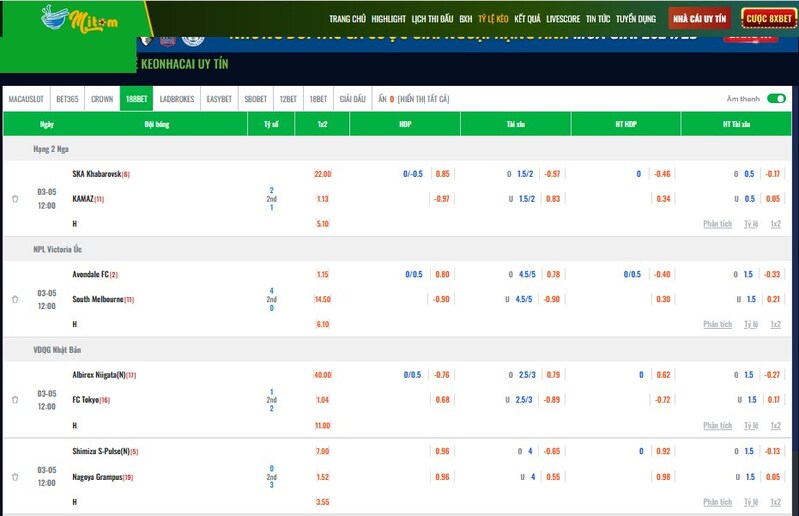The image size is (799, 516).
Task: Open Phân tích for FC Tokyo match
Action: 717,425
